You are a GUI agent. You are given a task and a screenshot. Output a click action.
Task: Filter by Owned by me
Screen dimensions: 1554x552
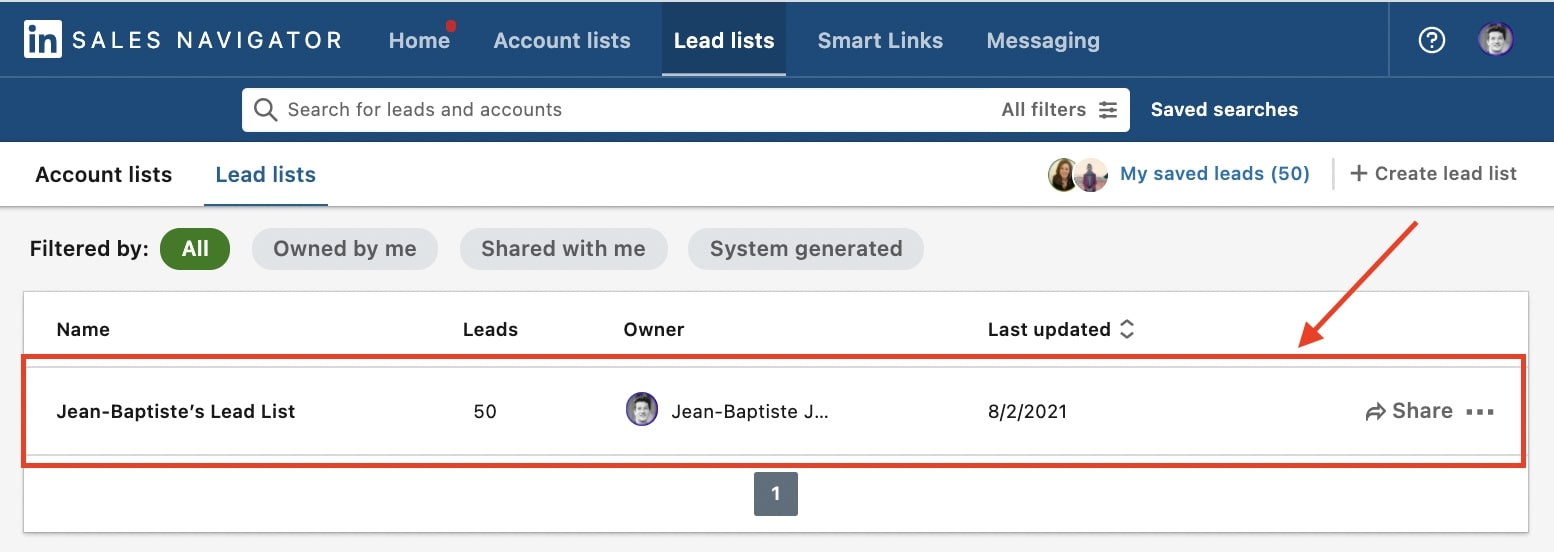click(x=345, y=249)
